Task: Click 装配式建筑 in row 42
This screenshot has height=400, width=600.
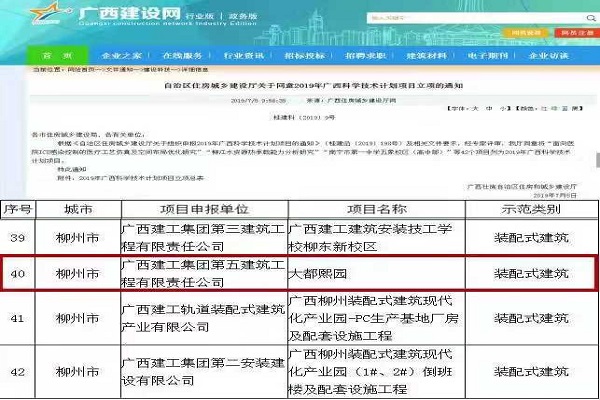Action: click(x=531, y=372)
